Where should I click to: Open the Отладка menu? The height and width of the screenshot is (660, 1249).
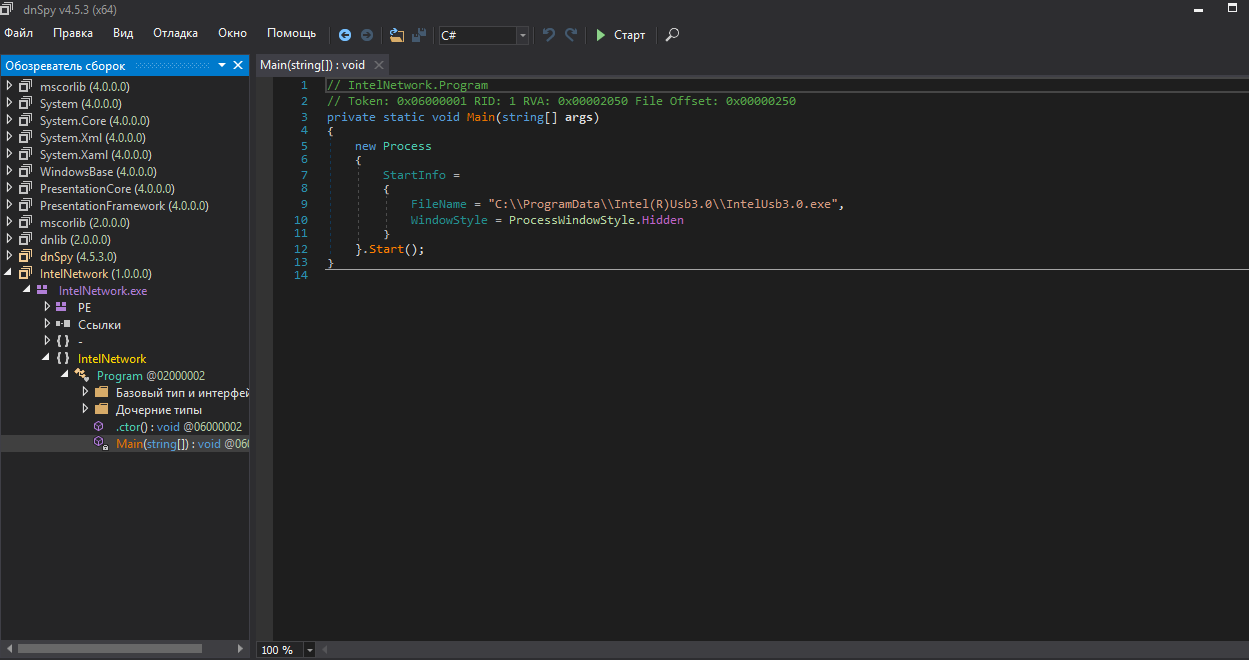point(175,33)
